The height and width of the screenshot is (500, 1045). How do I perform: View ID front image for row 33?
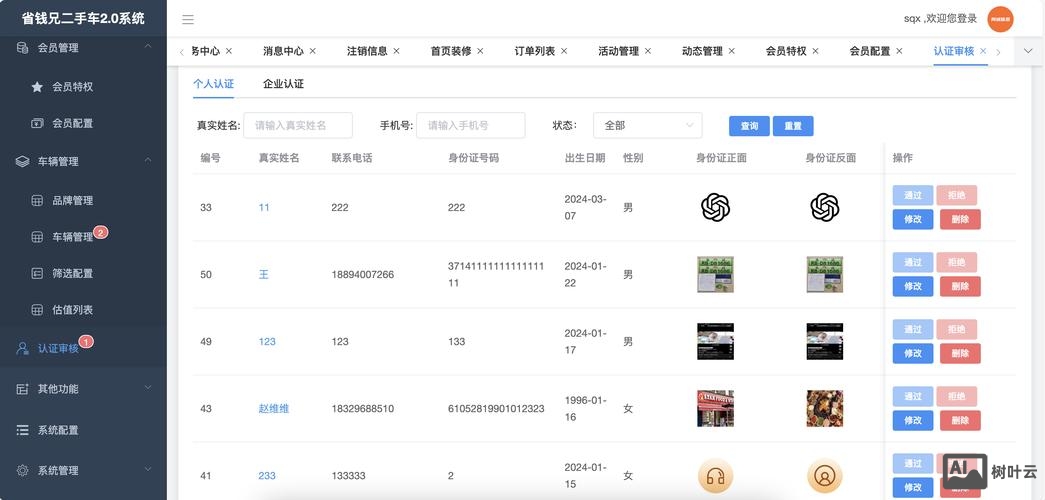pos(716,207)
